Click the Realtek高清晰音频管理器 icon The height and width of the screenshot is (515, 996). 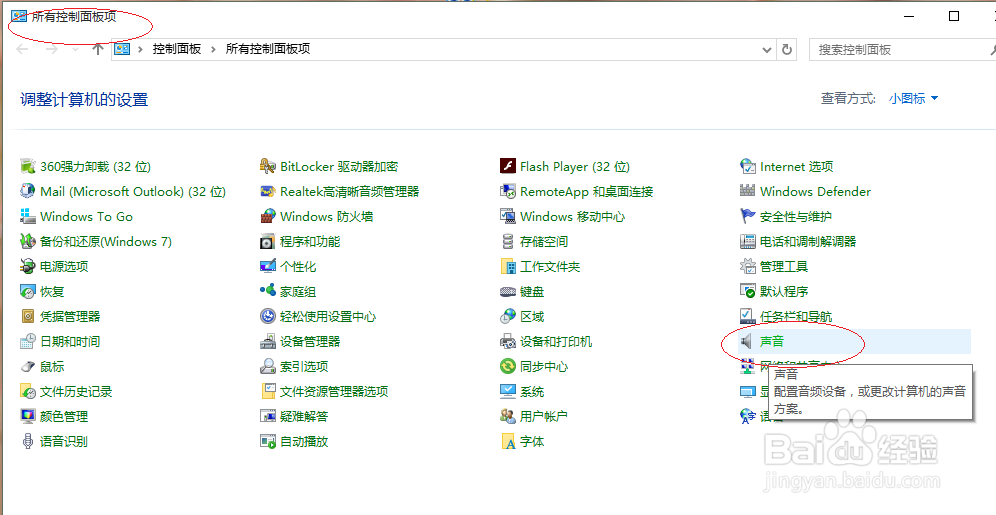pyautogui.click(x=268, y=191)
